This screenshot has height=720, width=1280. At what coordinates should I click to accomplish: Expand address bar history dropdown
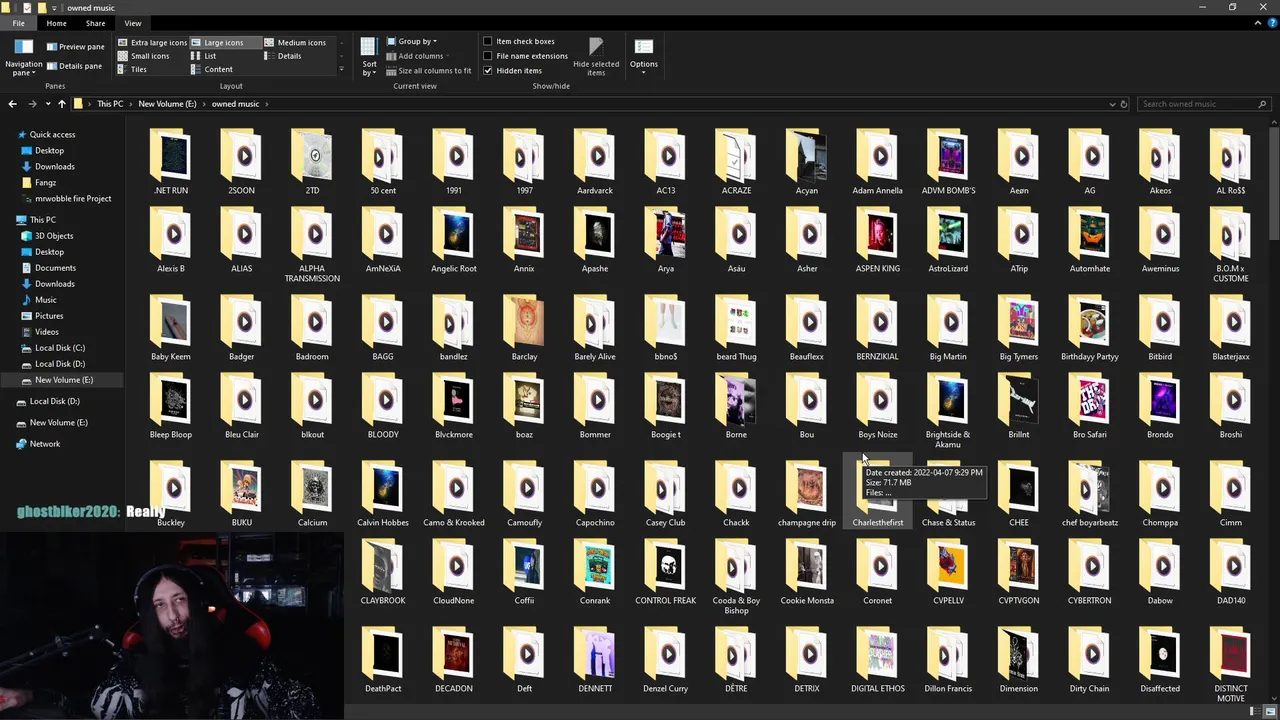pyautogui.click(x=1112, y=104)
